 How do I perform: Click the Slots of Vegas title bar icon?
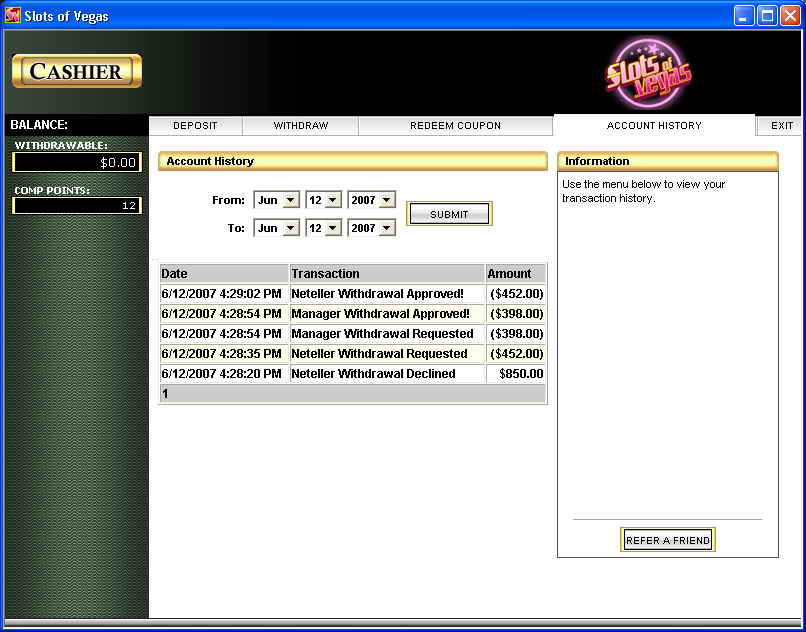tap(13, 16)
